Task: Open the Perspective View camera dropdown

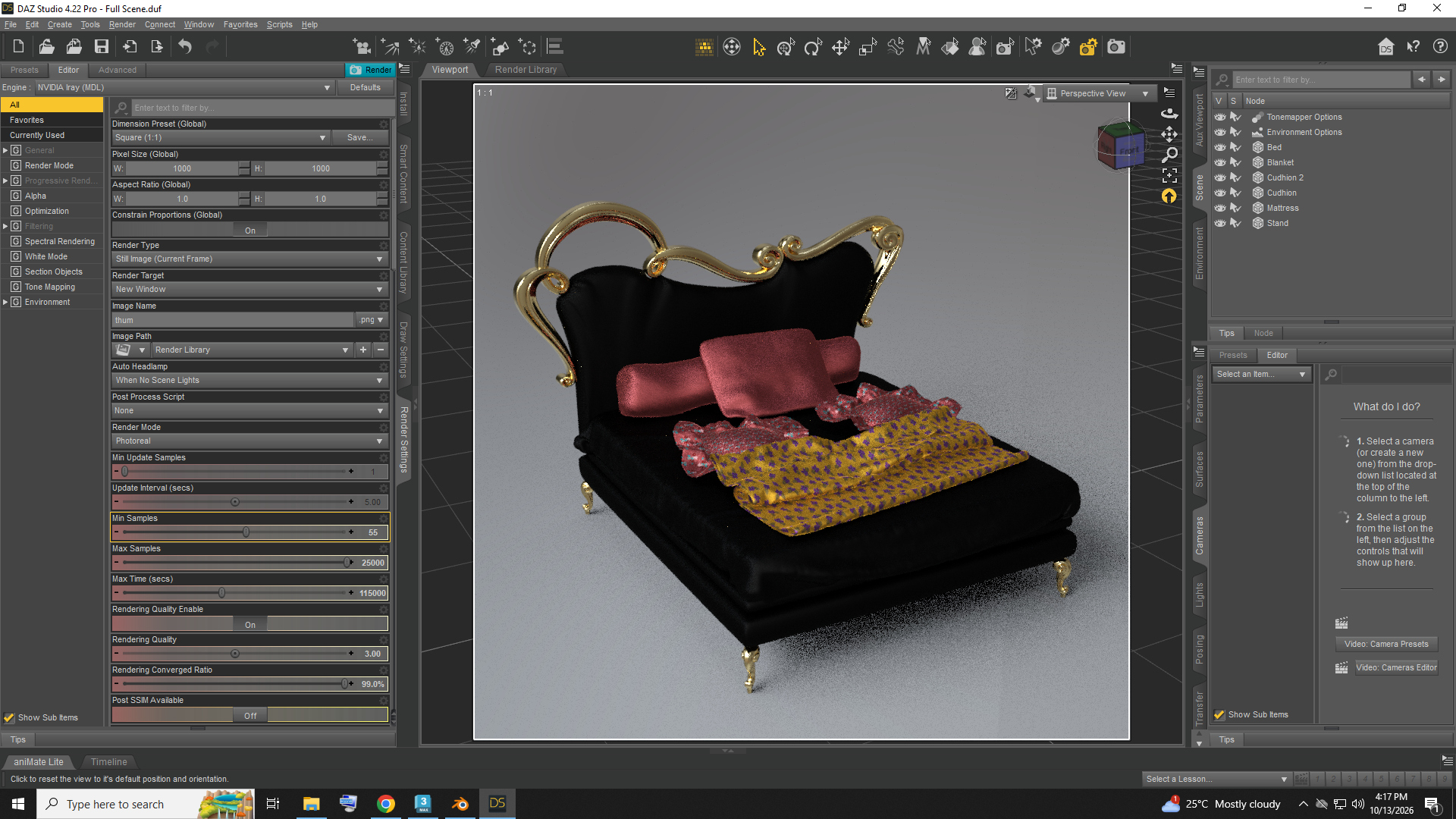Action: pyautogui.click(x=1098, y=93)
